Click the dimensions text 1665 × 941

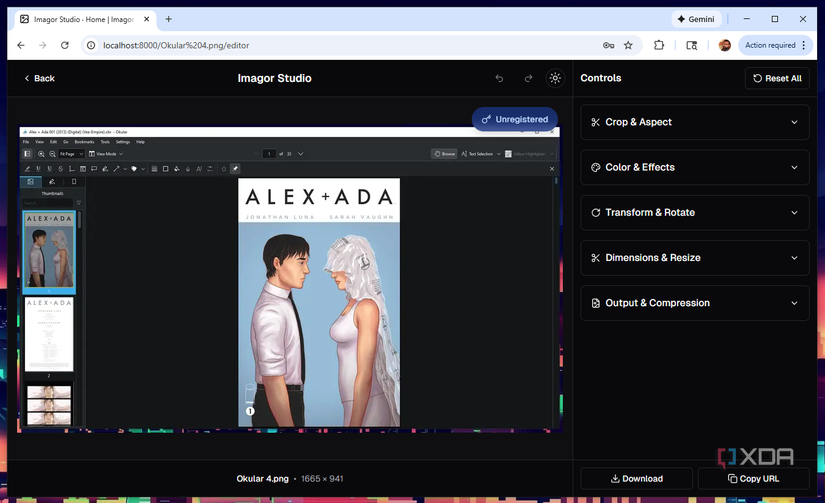322,479
